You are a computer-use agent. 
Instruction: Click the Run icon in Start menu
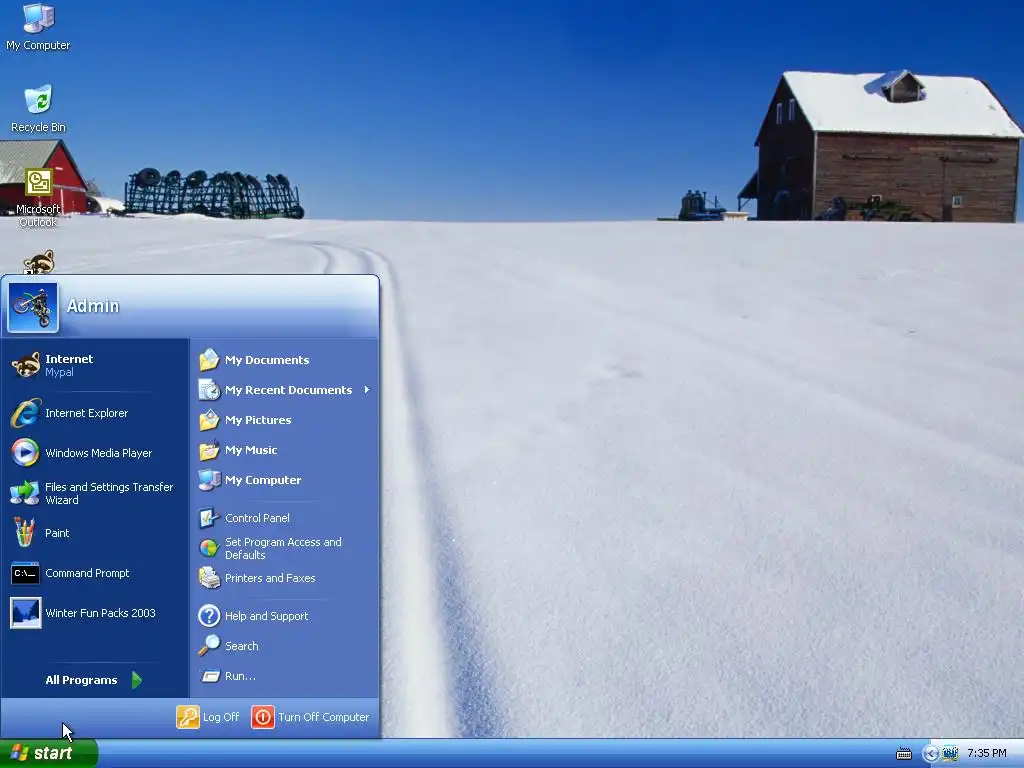(210, 676)
